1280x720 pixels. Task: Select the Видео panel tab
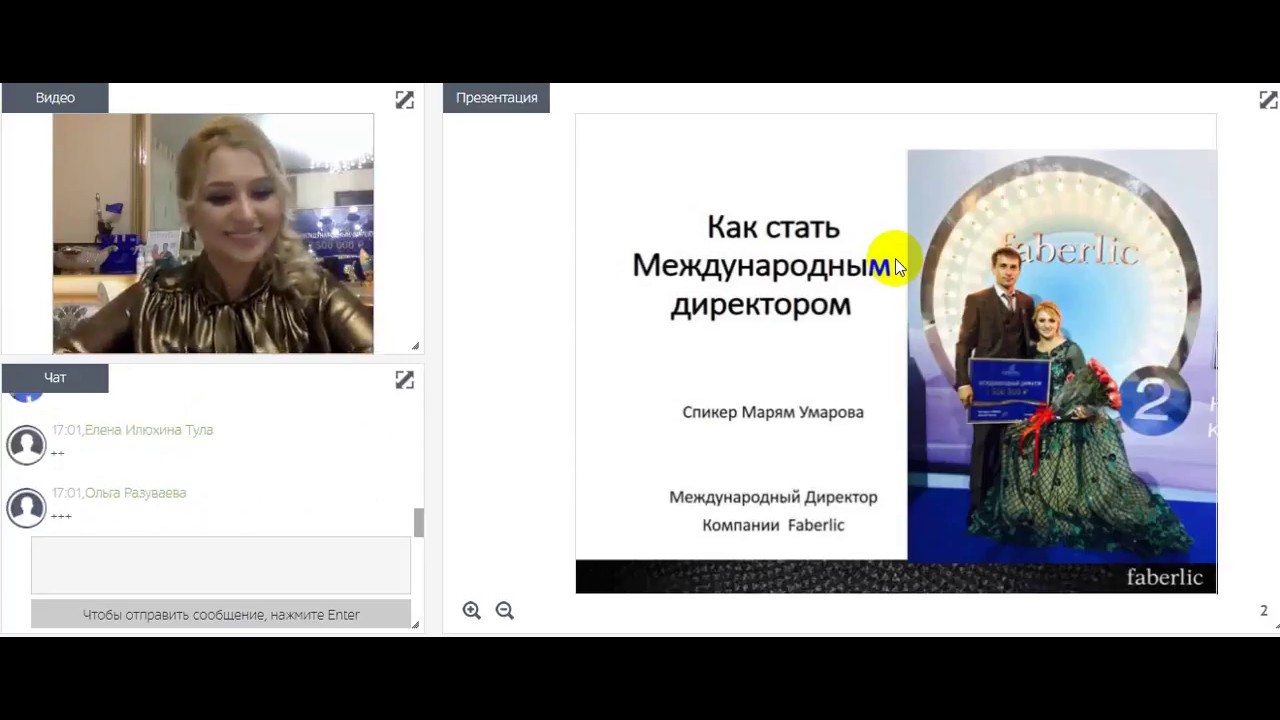[55, 98]
